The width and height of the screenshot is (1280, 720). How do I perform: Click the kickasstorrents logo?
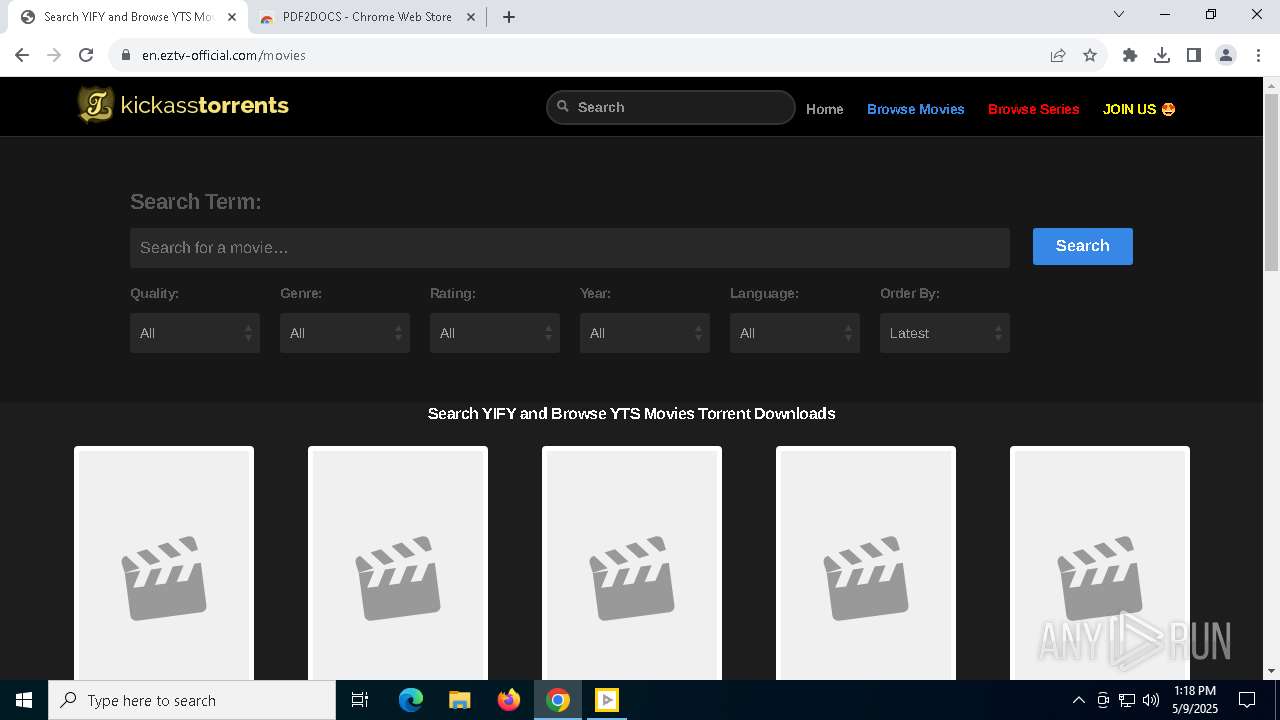pyautogui.click(x=183, y=105)
